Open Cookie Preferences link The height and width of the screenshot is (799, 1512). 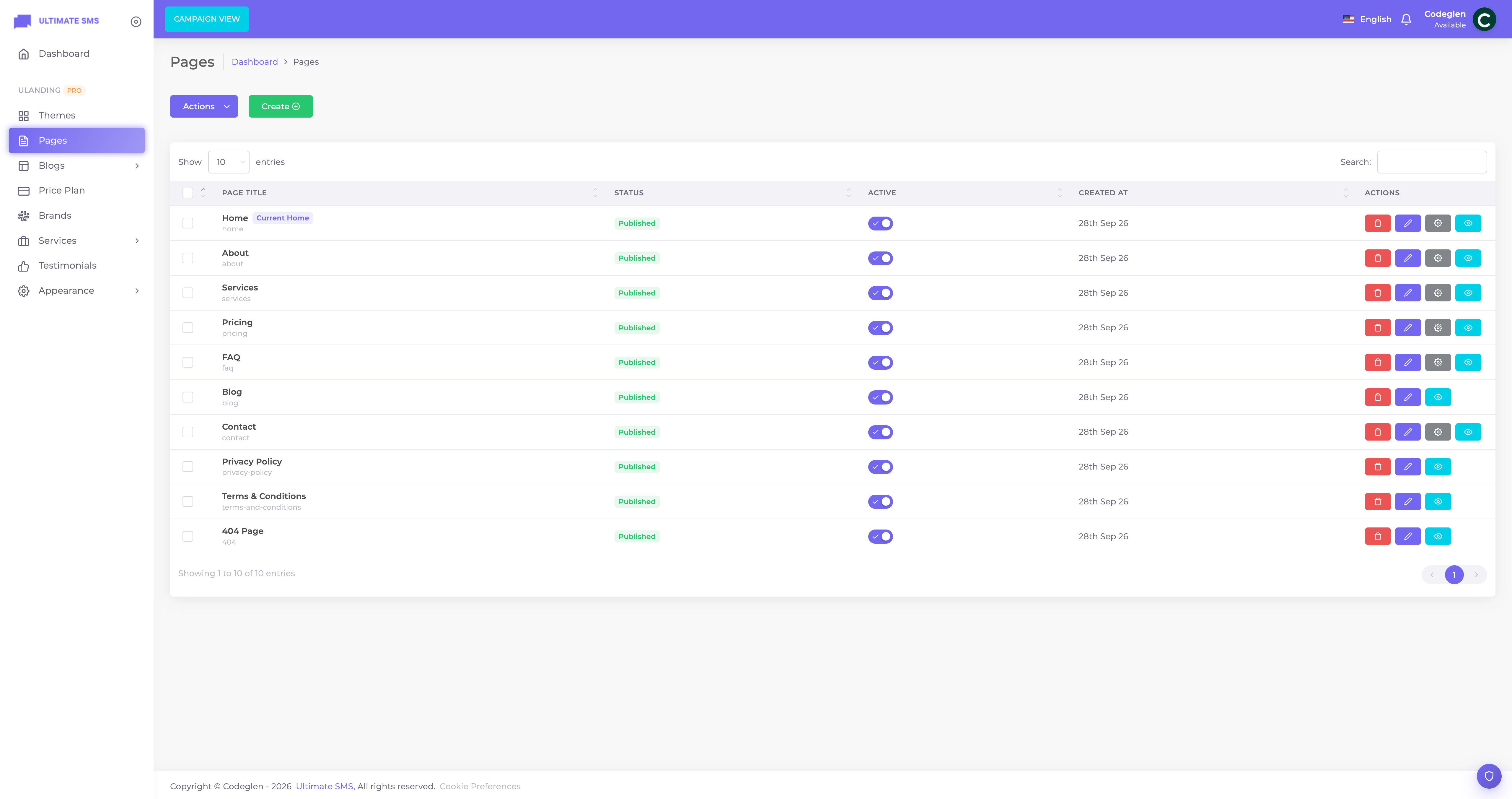pyautogui.click(x=480, y=786)
